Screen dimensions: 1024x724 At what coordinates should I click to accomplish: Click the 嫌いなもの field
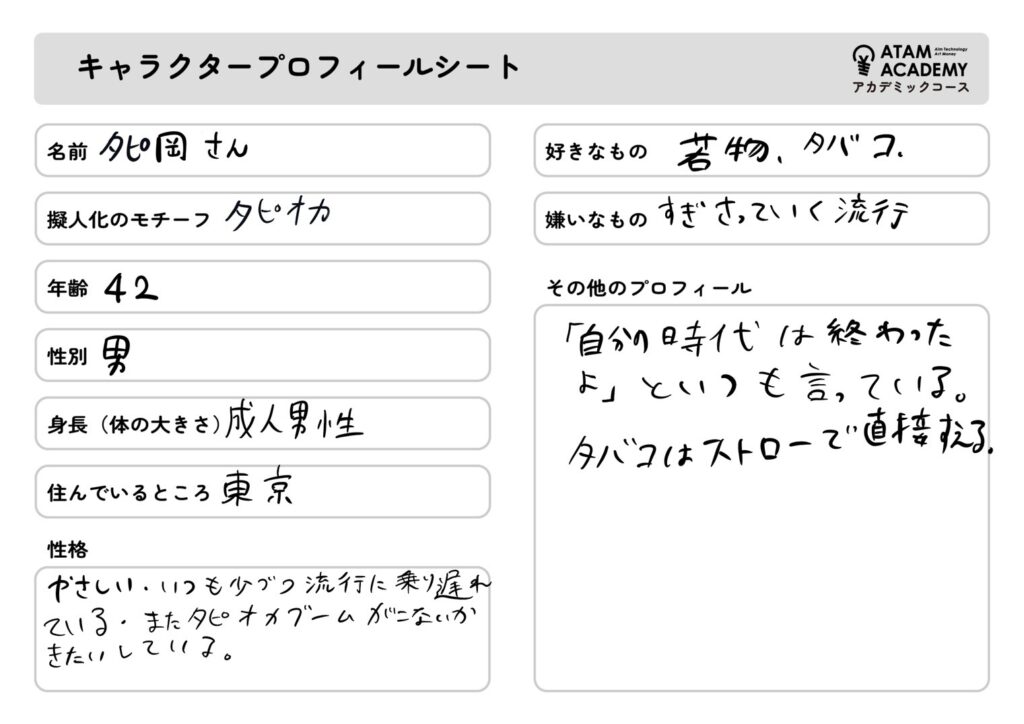(761, 218)
